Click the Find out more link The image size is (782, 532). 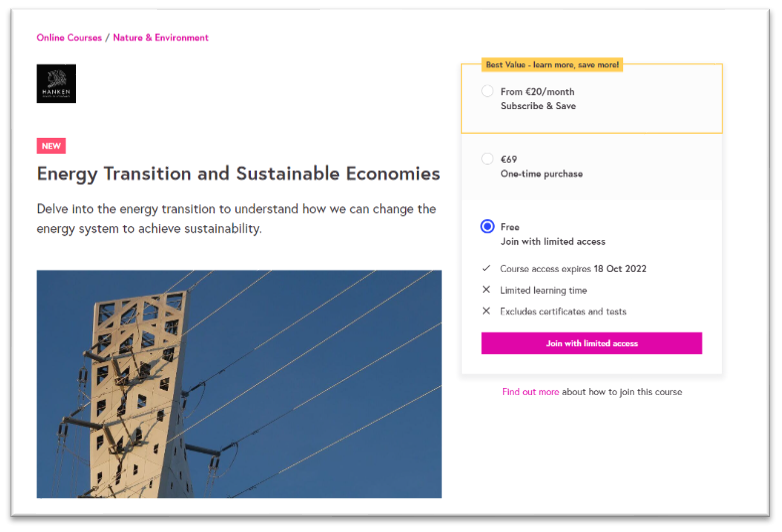tap(530, 392)
